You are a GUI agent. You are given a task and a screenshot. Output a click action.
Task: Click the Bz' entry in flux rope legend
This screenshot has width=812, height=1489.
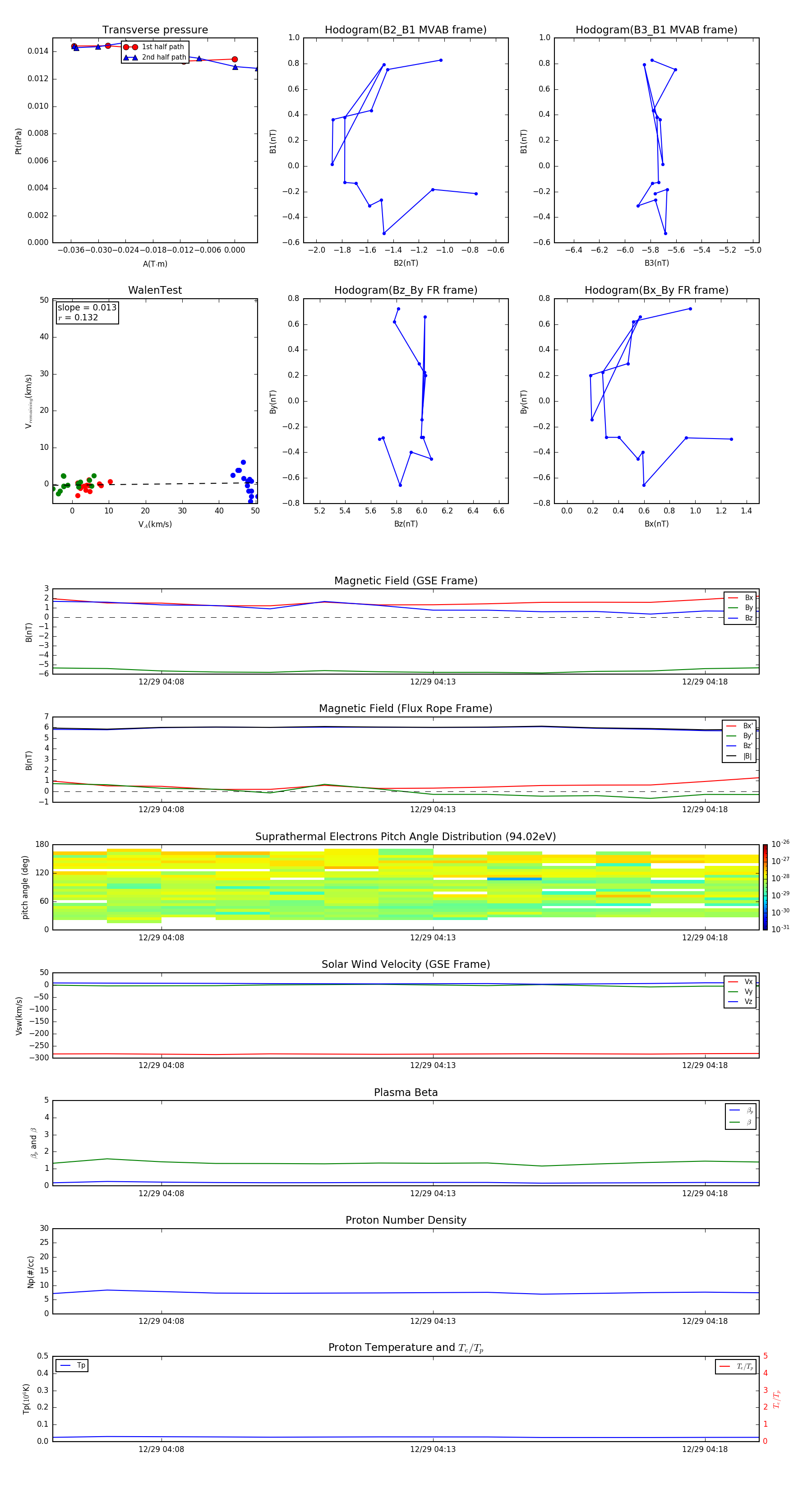point(739,746)
